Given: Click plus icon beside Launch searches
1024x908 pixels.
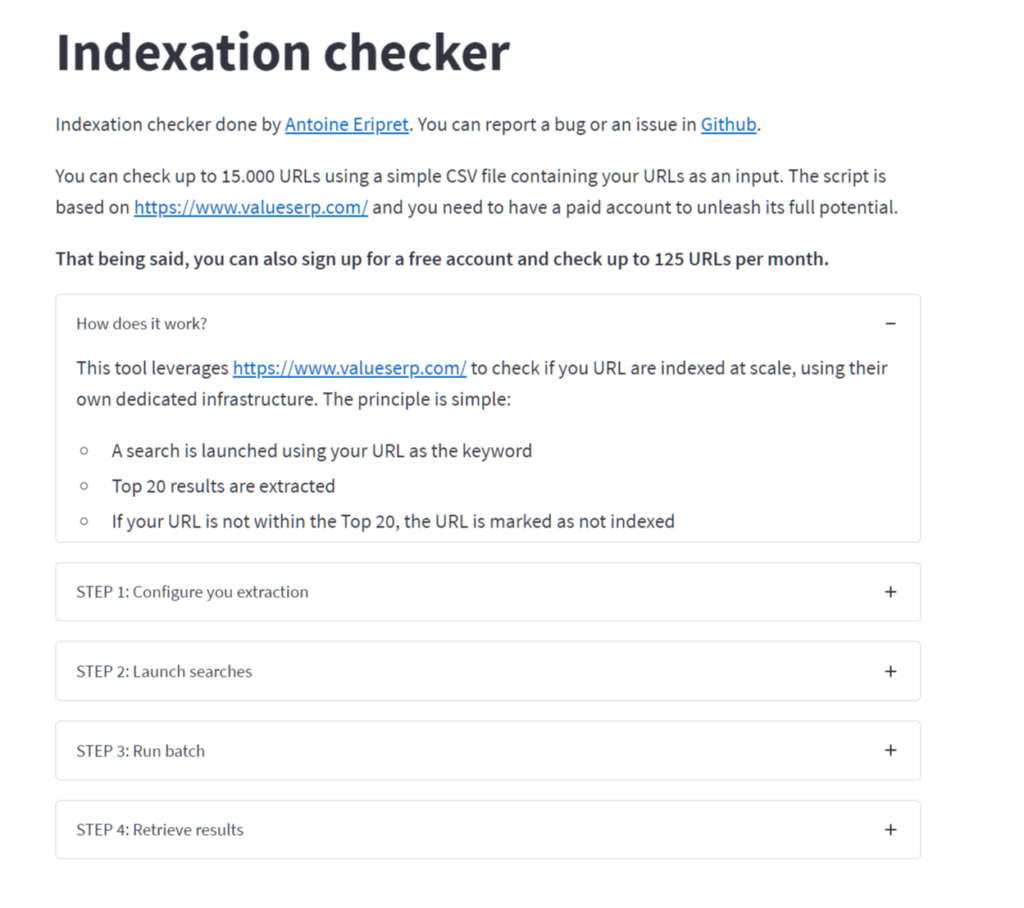Looking at the screenshot, I should tap(890, 672).
